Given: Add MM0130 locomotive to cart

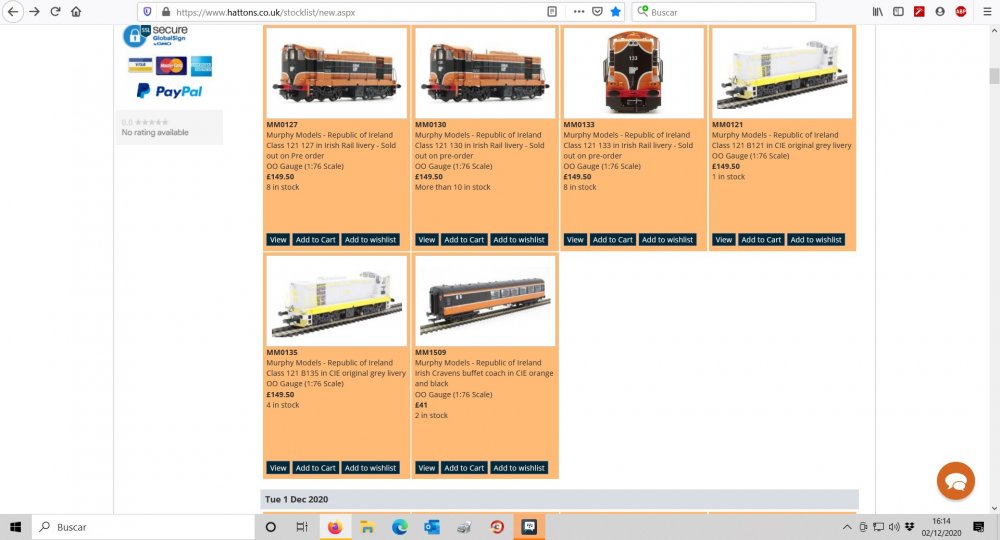Looking at the screenshot, I should tap(464, 240).
